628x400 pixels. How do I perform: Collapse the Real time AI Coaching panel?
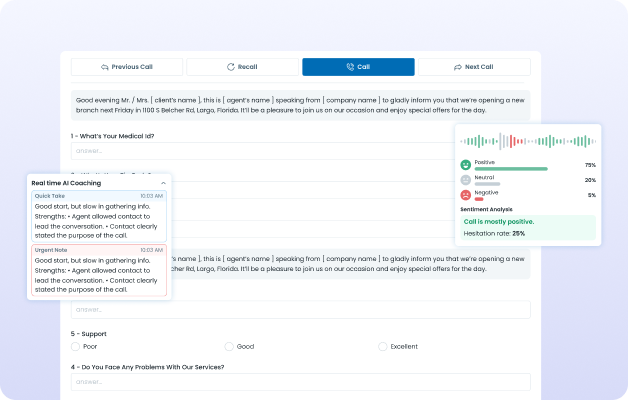pos(163,183)
